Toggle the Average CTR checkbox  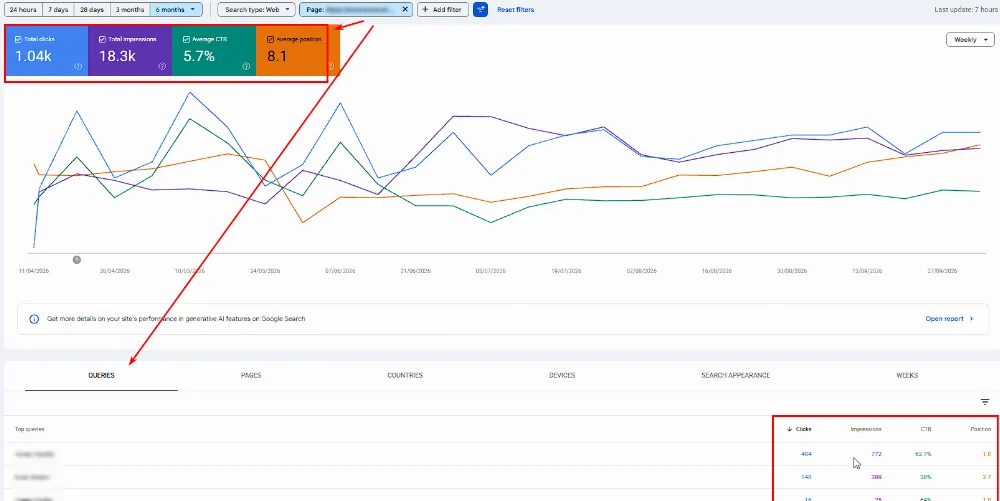point(186,39)
